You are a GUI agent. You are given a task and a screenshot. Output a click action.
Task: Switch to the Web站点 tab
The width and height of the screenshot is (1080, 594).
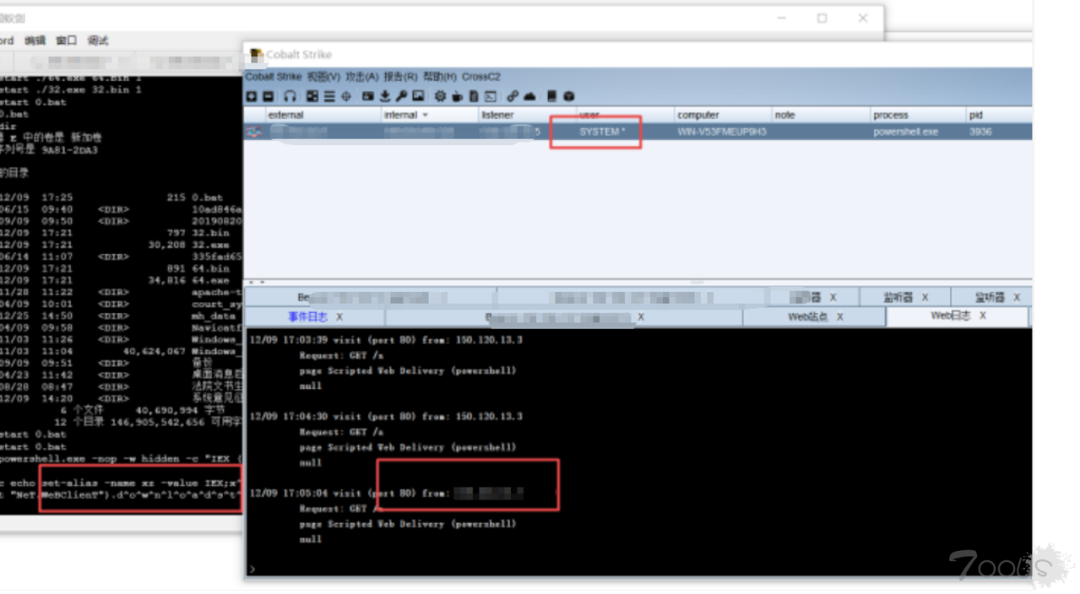point(809,317)
